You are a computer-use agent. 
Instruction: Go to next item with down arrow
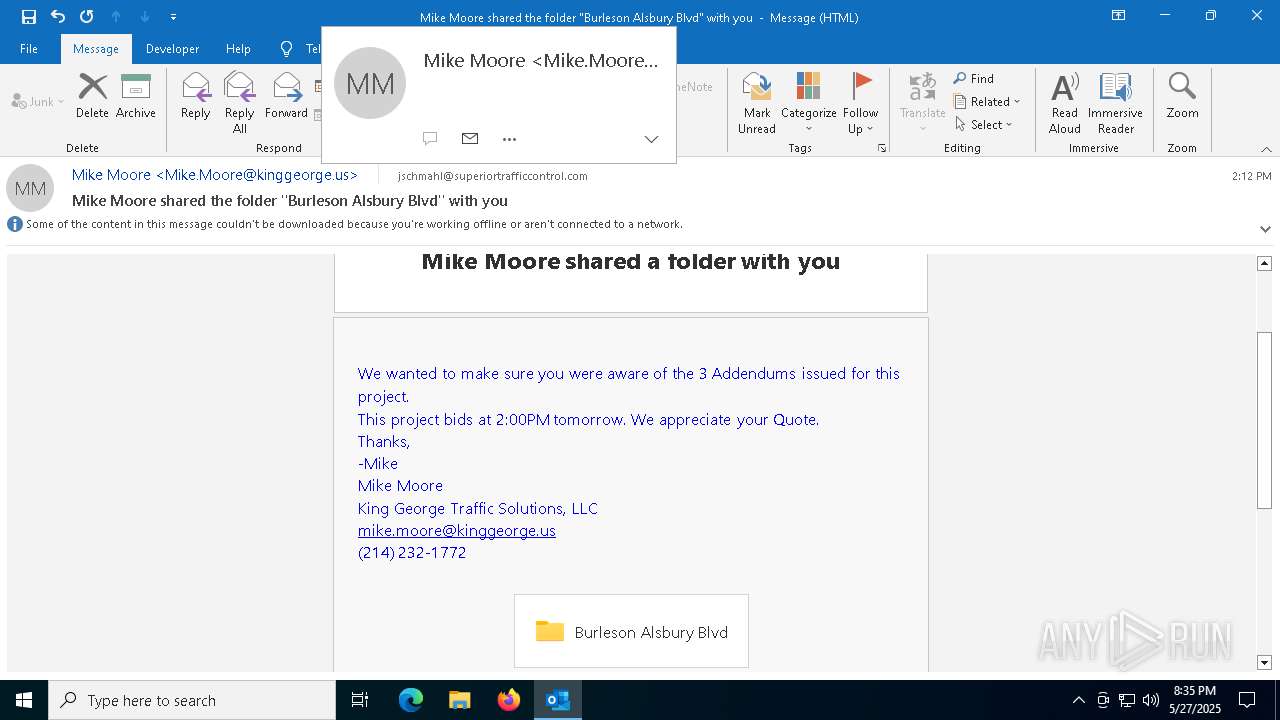[145, 17]
